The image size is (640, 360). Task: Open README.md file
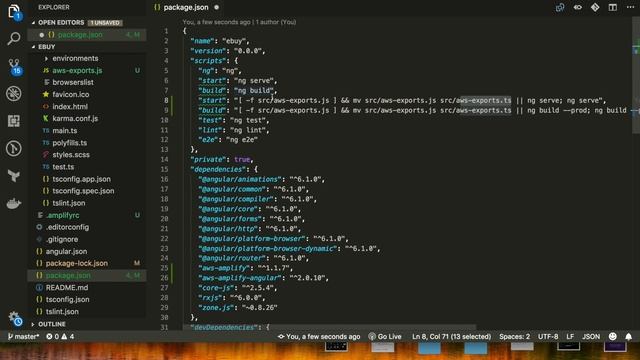click(x=67, y=287)
